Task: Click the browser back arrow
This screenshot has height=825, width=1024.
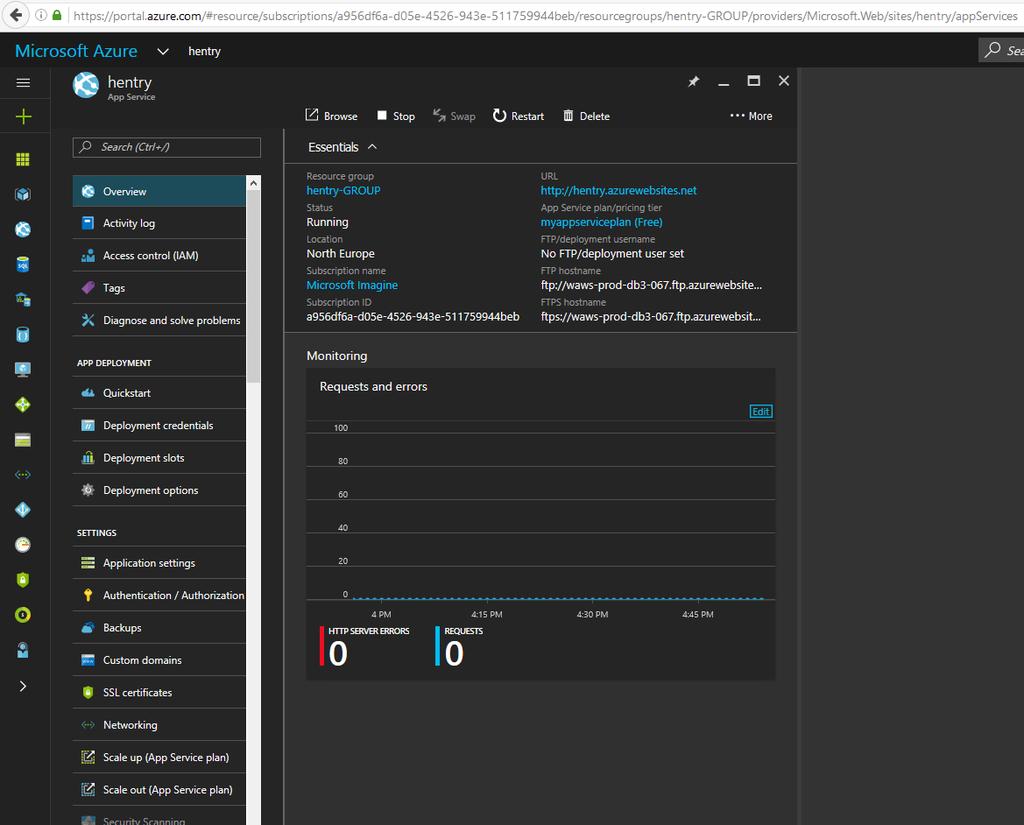Action: coord(16,15)
